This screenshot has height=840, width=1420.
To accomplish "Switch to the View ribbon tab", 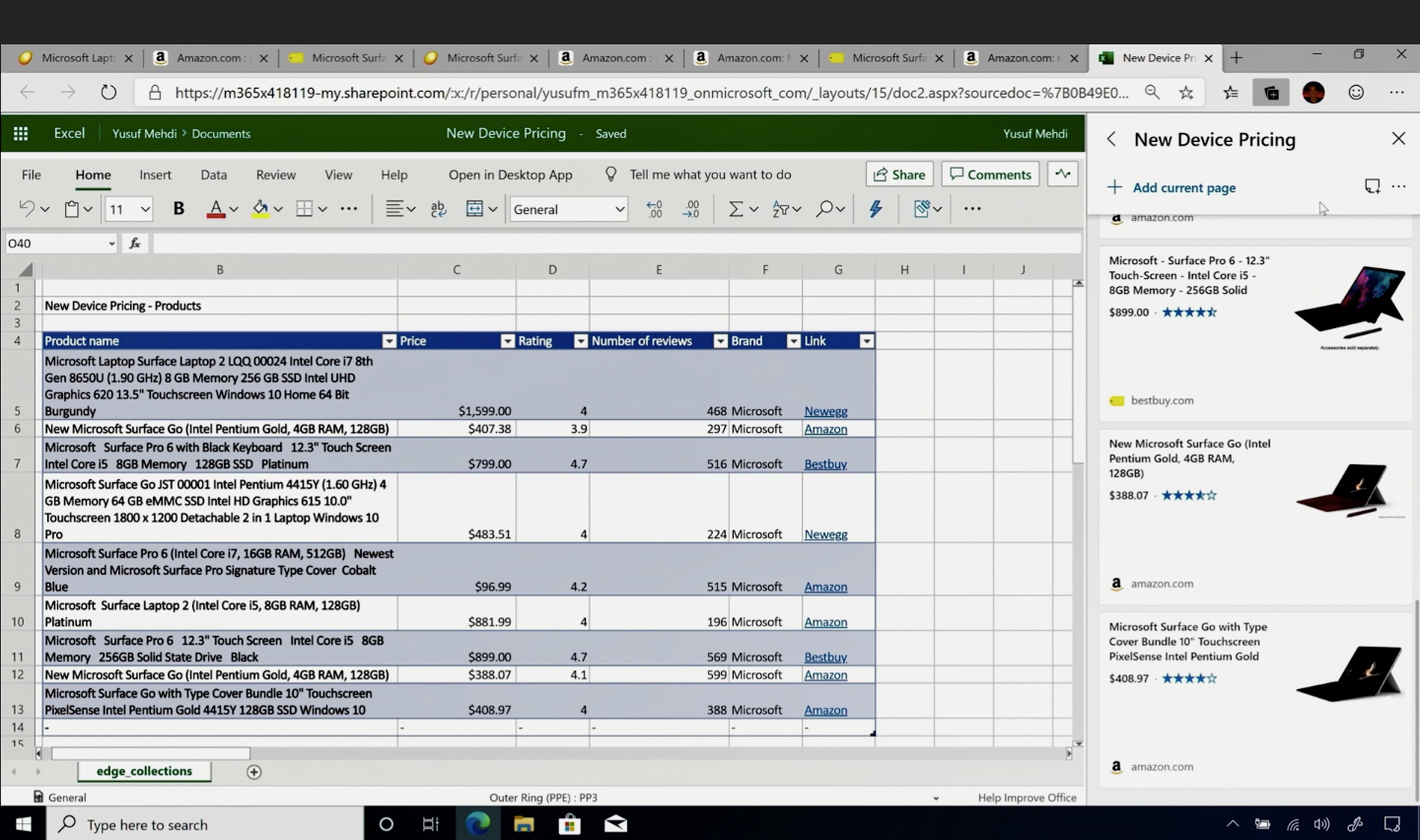I will (x=338, y=175).
